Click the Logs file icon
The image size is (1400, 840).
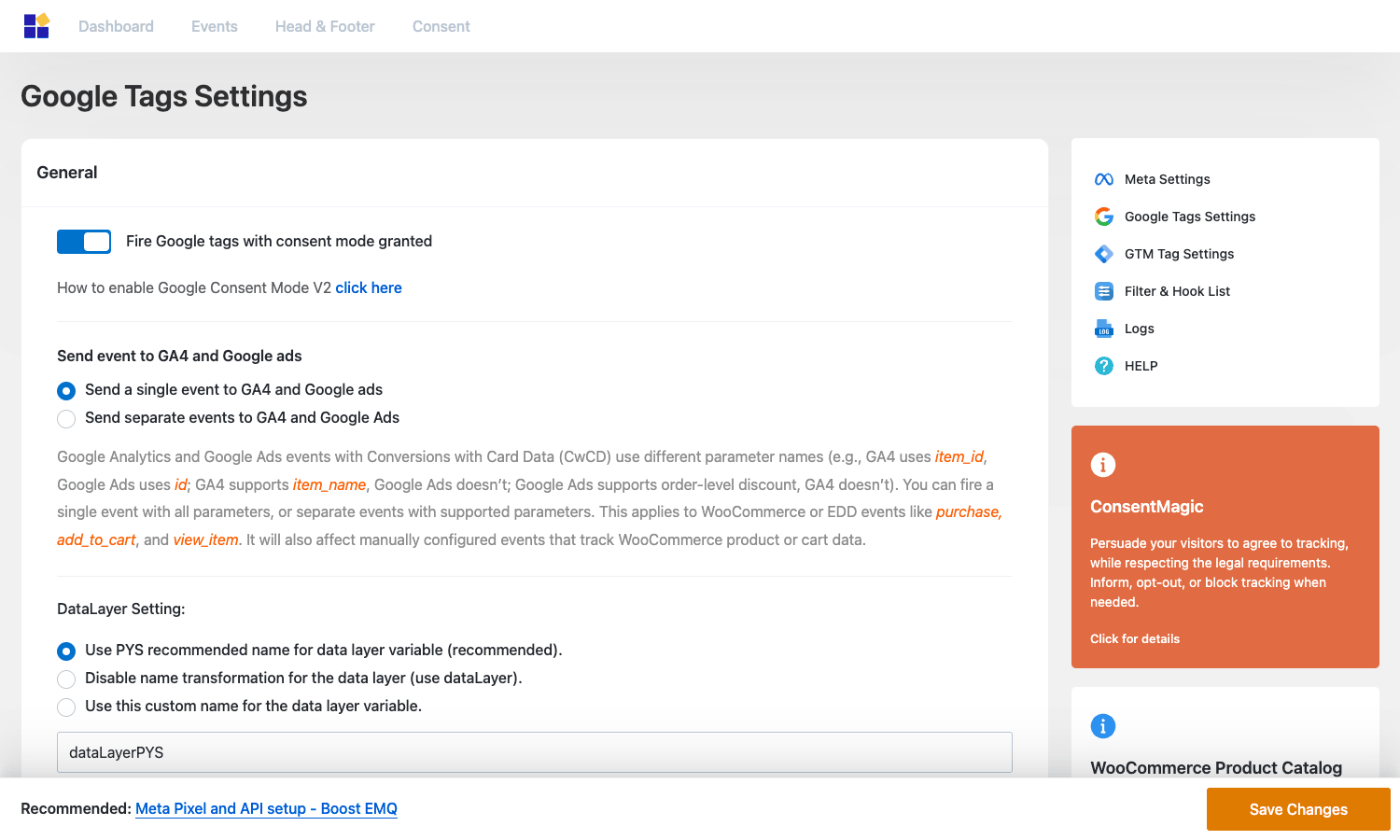[1104, 329]
